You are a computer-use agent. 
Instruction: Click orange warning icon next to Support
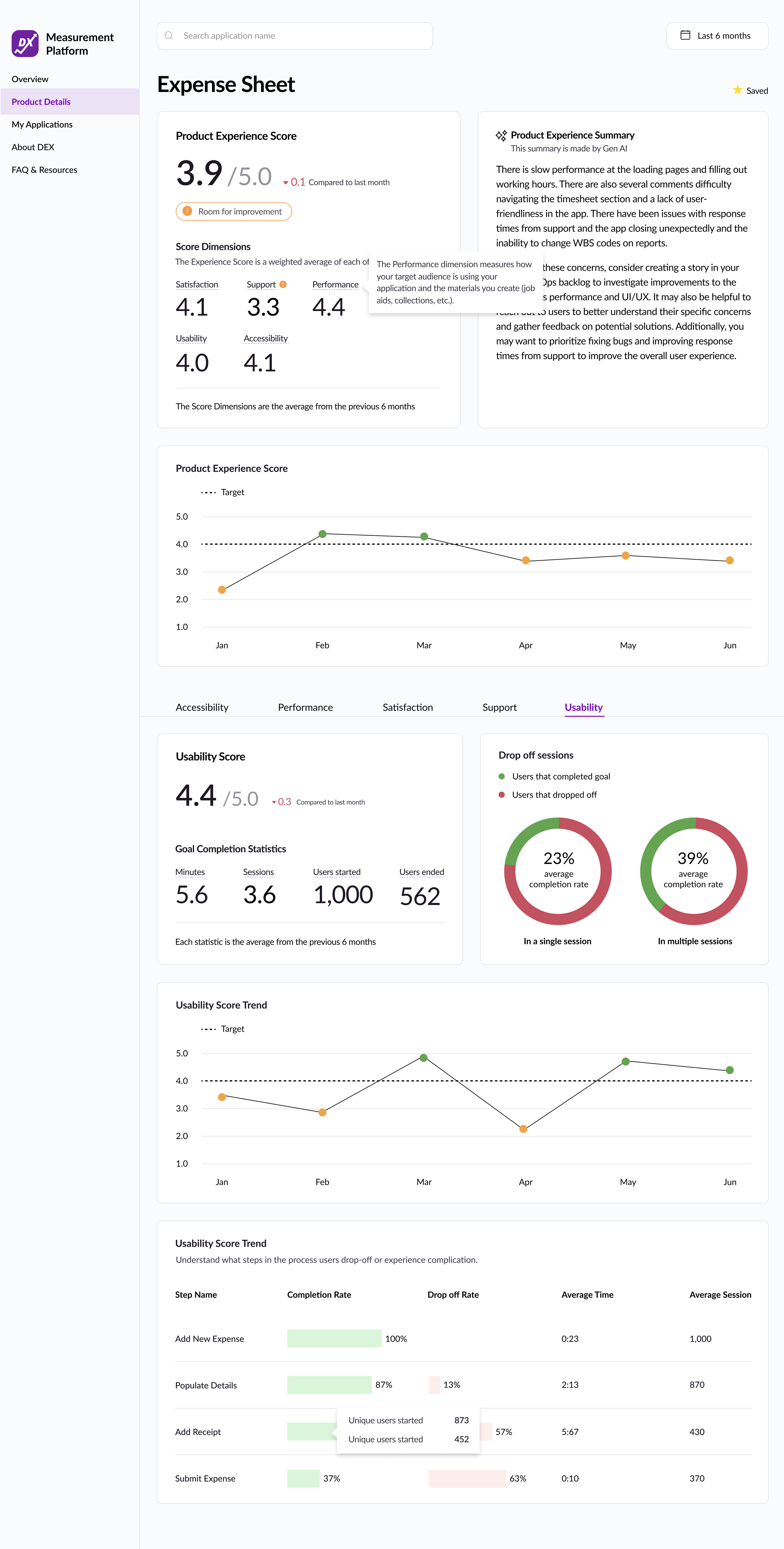coord(283,285)
